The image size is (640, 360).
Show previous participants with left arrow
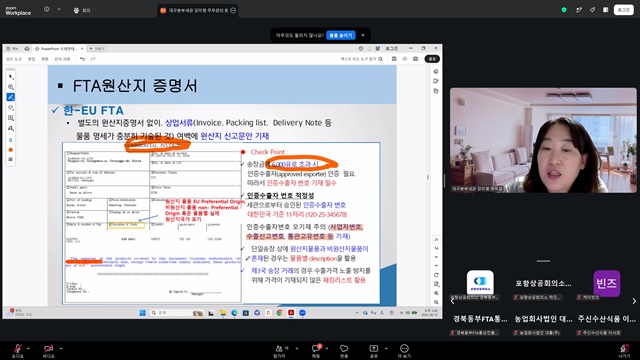point(452,301)
